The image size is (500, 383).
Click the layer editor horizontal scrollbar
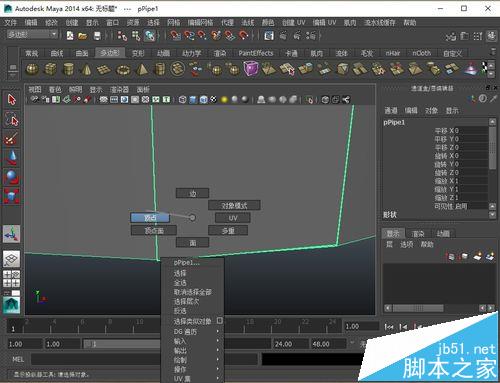click(x=418, y=308)
